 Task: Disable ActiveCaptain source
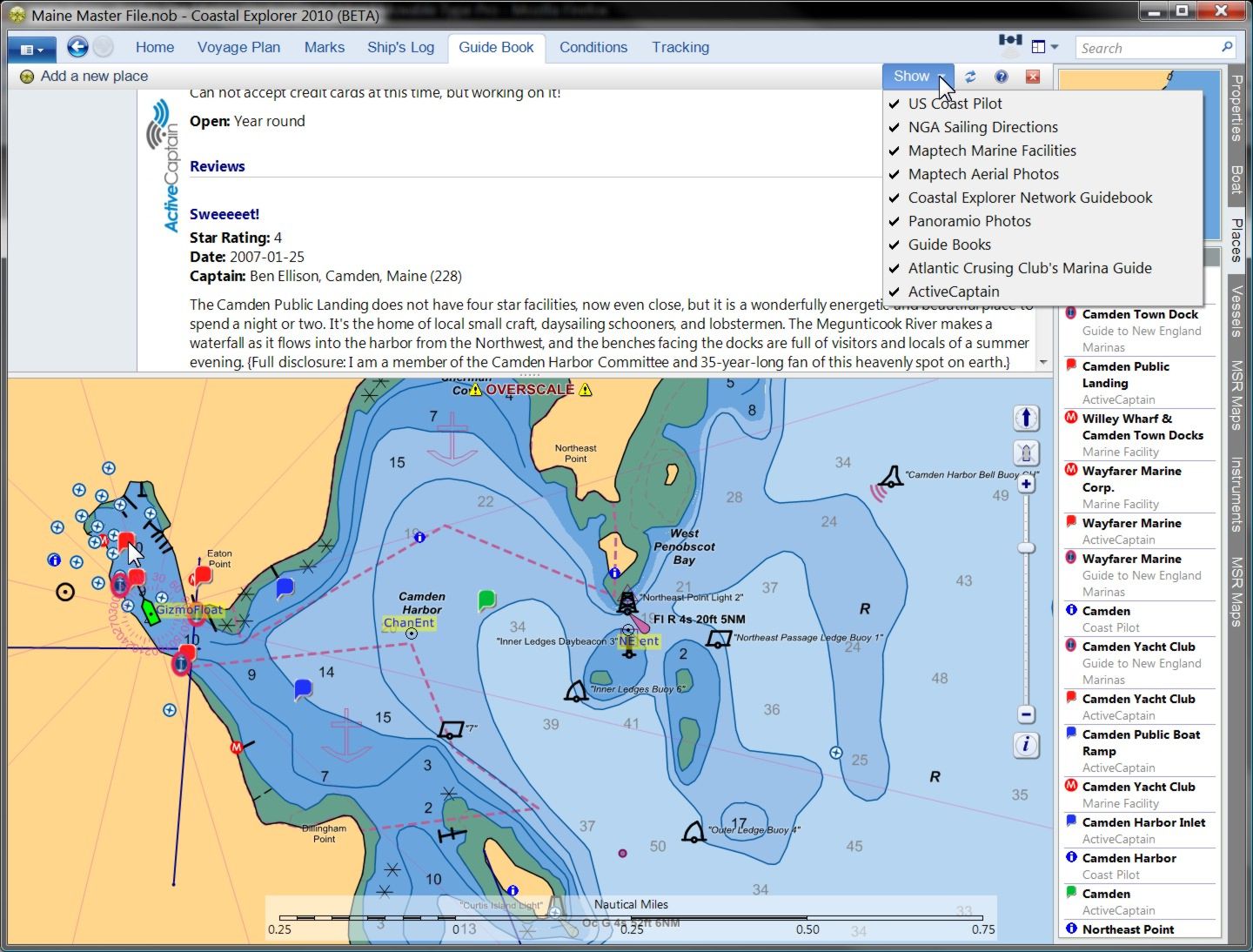tap(1042, 292)
